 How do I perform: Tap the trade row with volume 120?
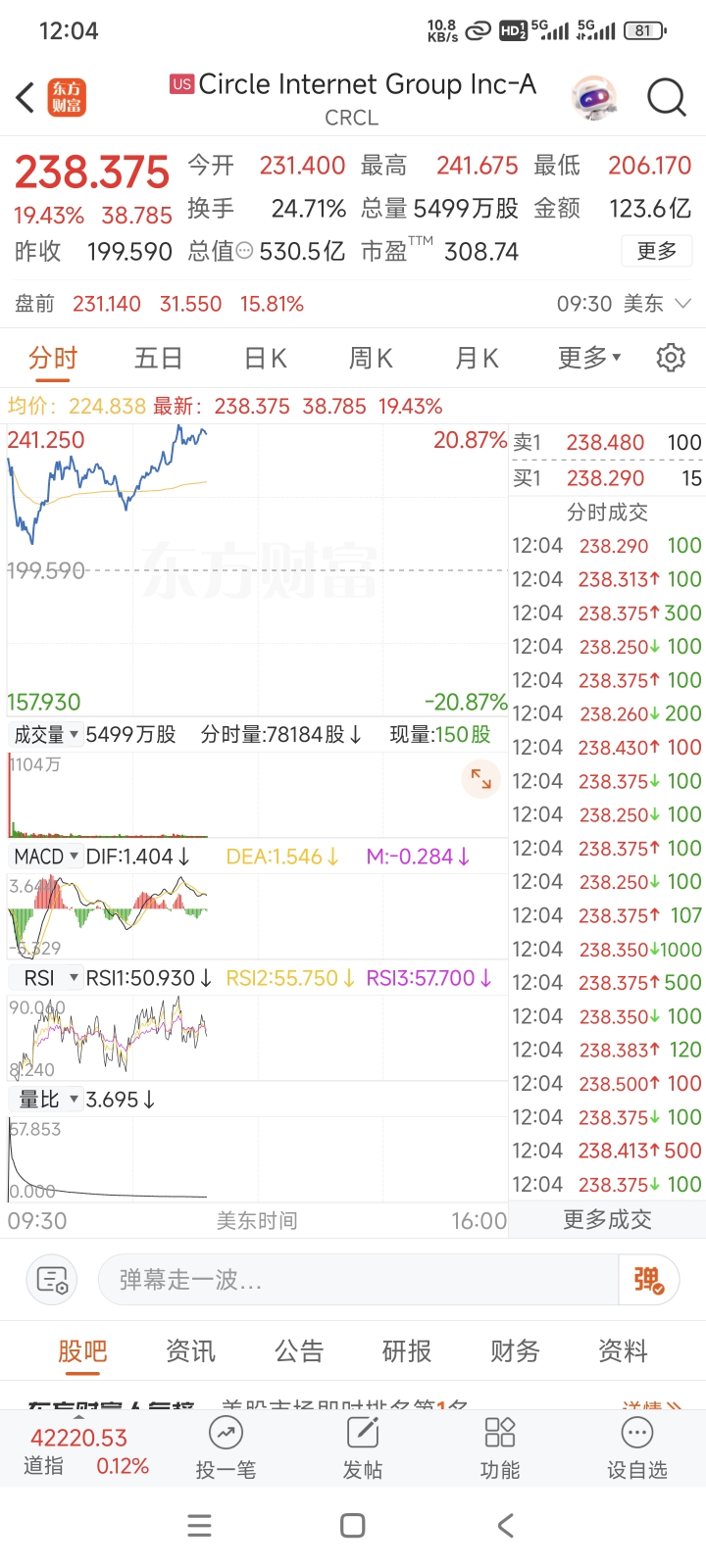tap(607, 1050)
